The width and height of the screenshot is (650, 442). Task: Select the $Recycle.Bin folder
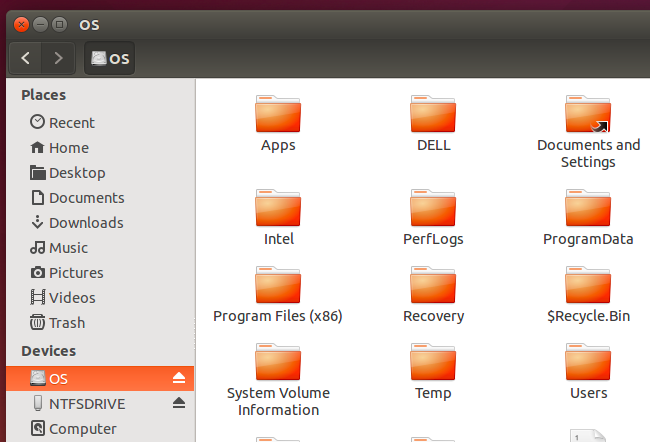[x=588, y=286]
